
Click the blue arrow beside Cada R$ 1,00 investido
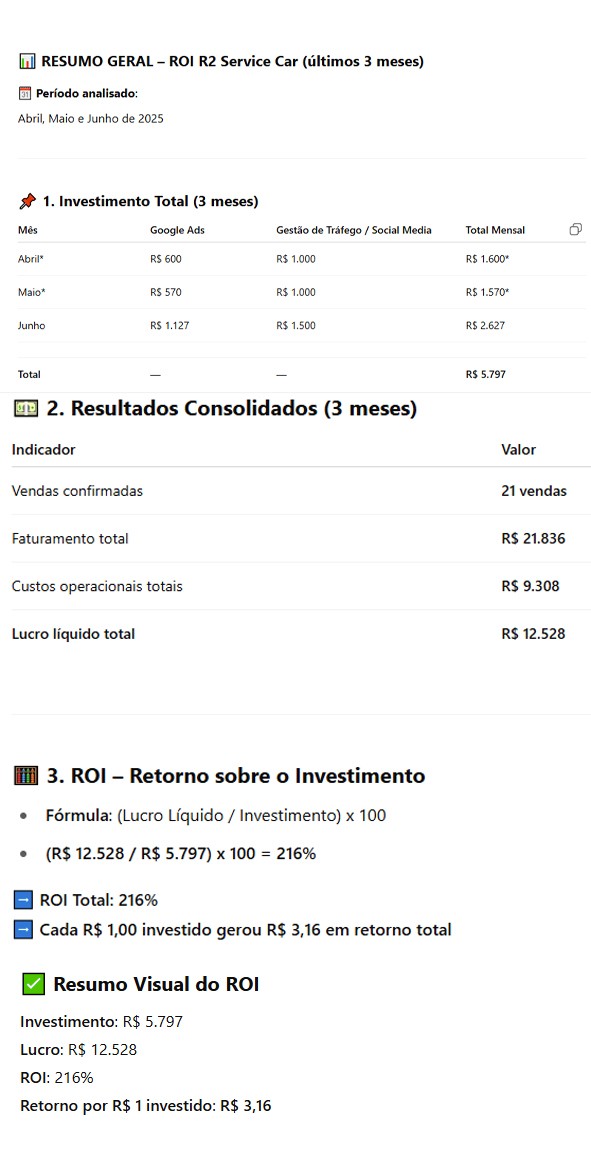[23, 930]
